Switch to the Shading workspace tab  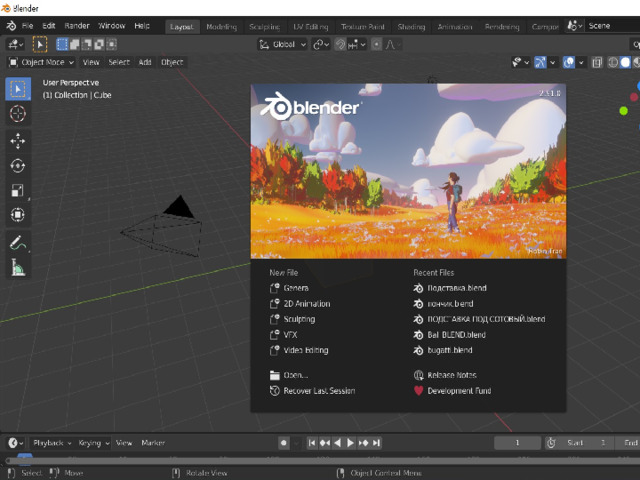411,27
